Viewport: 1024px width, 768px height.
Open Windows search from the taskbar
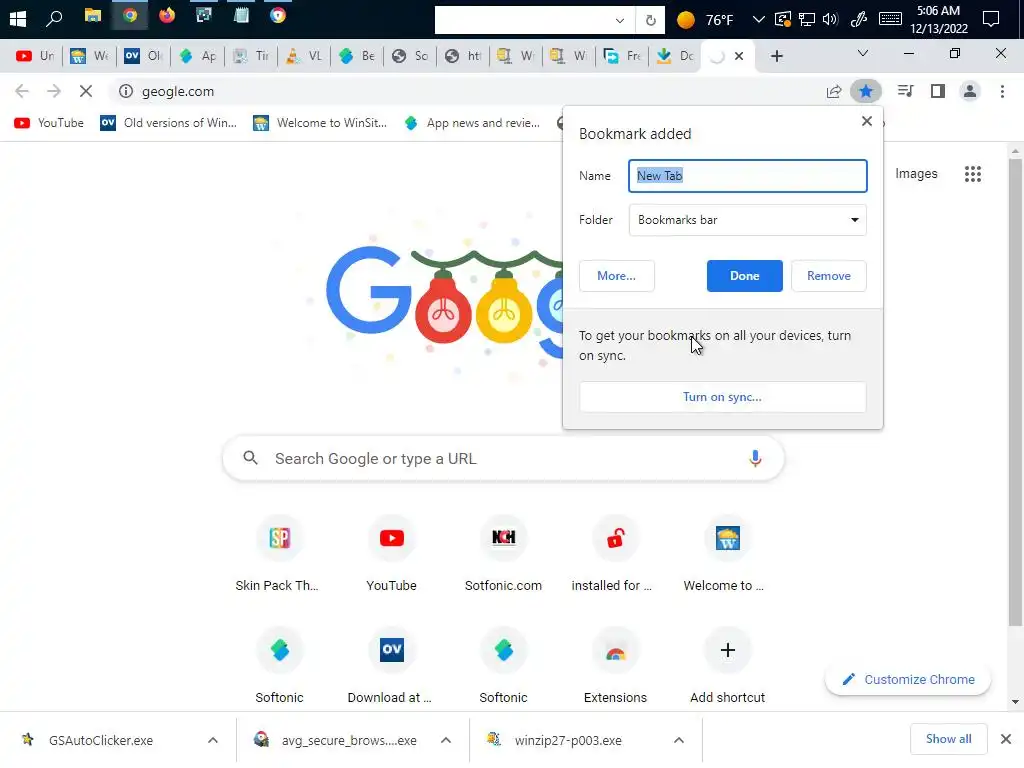(54, 18)
